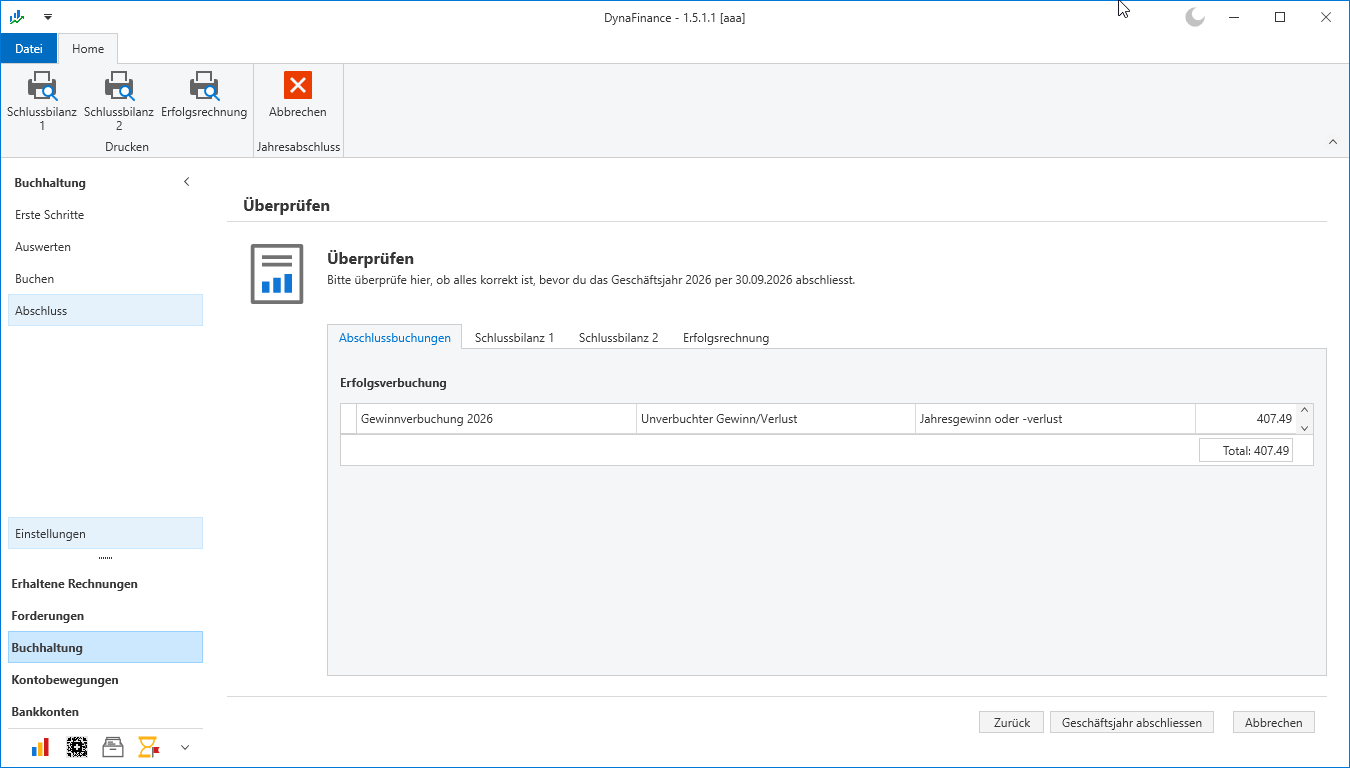Open the Datei menu tab
1350x768 pixels.
tap(29, 49)
